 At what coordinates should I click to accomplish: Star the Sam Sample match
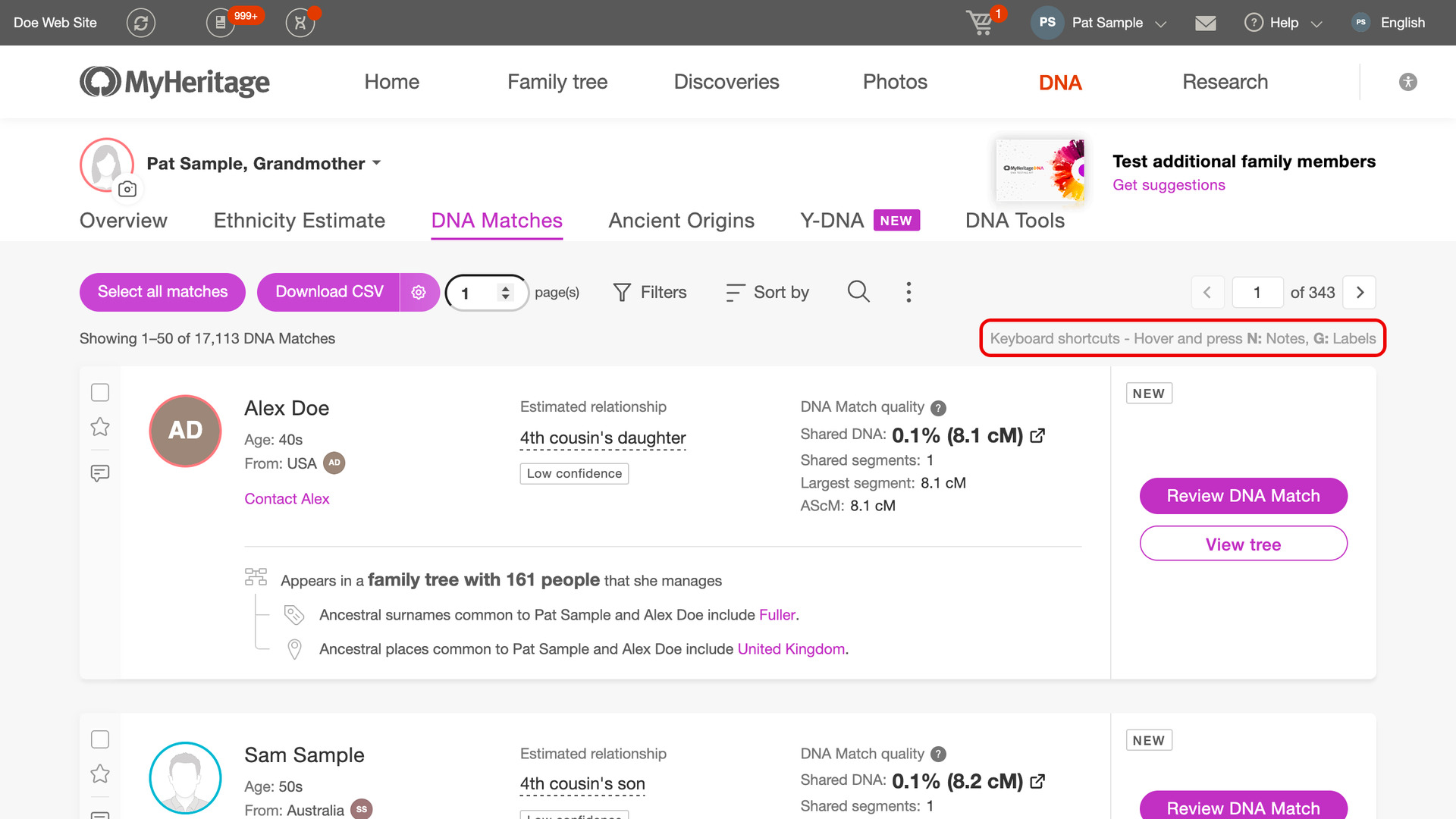pyautogui.click(x=100, y=773)
